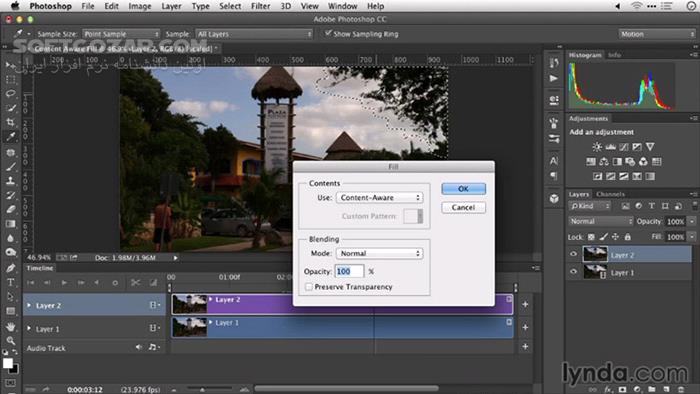This screenshot has width=700, height=394.
Task: Select the Eyedropper tool in toolbox
Action: 10,137
